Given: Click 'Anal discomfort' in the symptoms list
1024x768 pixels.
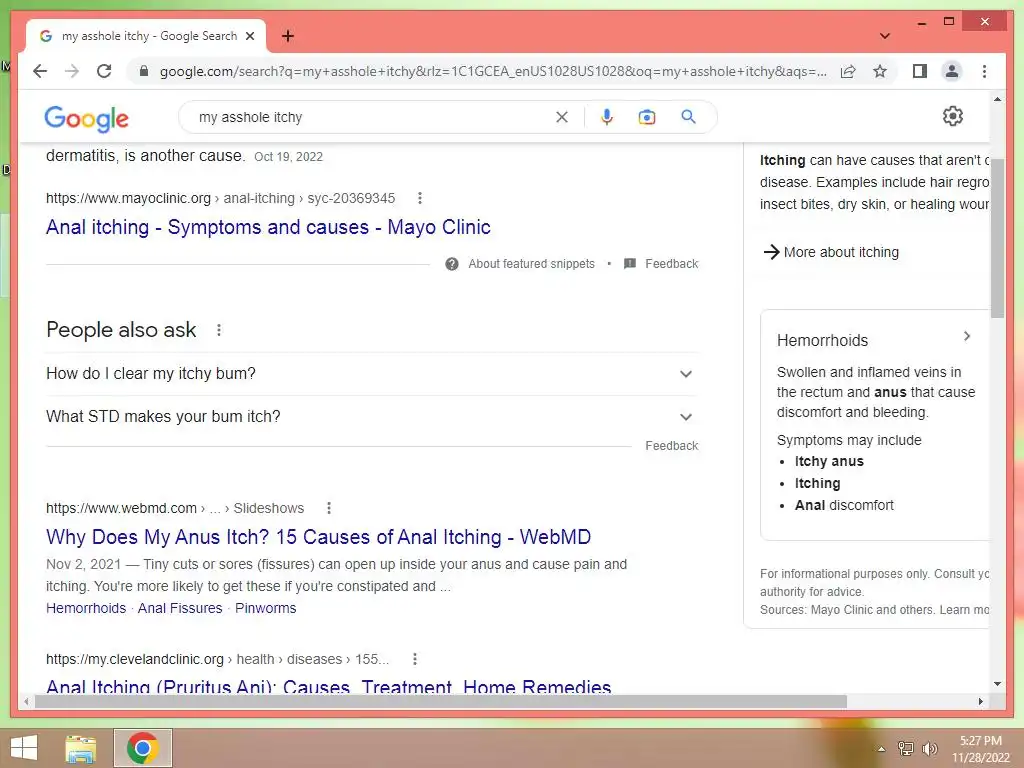Looking at the screenshot, I should coord(844,505).
